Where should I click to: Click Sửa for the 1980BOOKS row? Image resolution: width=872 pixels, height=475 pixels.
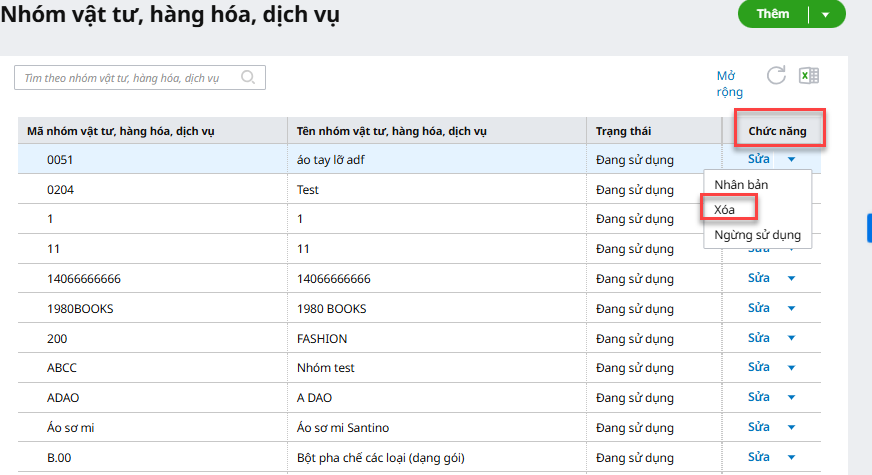point(759,309)
